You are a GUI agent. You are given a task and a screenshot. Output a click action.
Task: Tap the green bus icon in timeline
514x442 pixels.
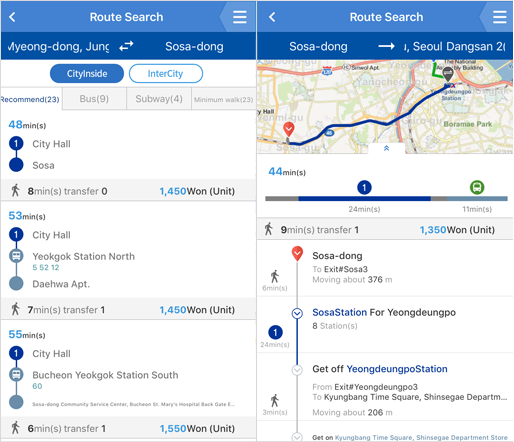pos(477,187)
